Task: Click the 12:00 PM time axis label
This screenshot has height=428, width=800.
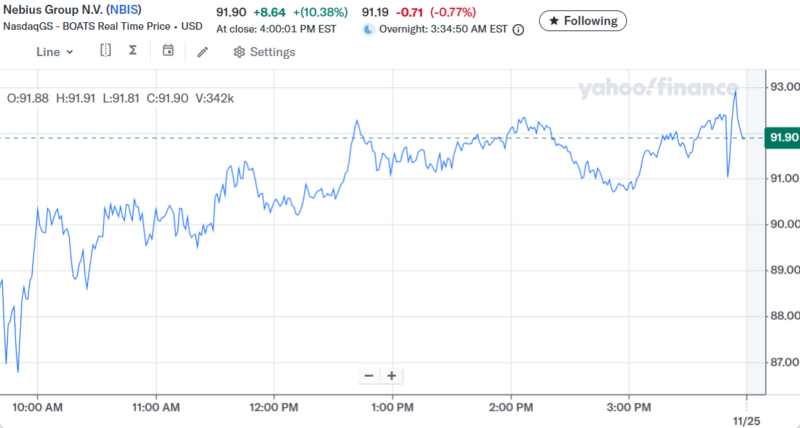Action: click(x=275, y=407)
